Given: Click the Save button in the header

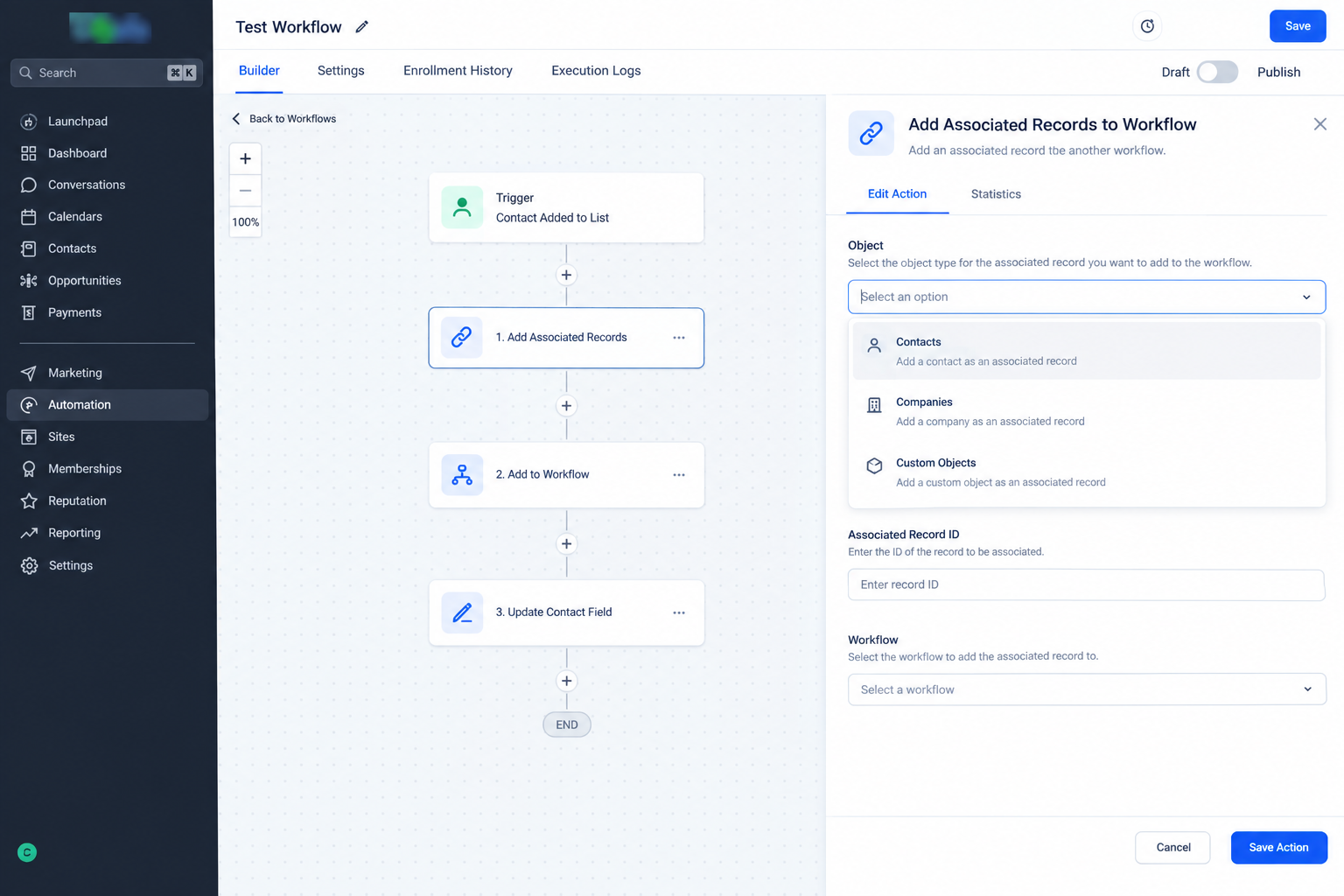Looking at the screenshot, I should click(1298, 26).
